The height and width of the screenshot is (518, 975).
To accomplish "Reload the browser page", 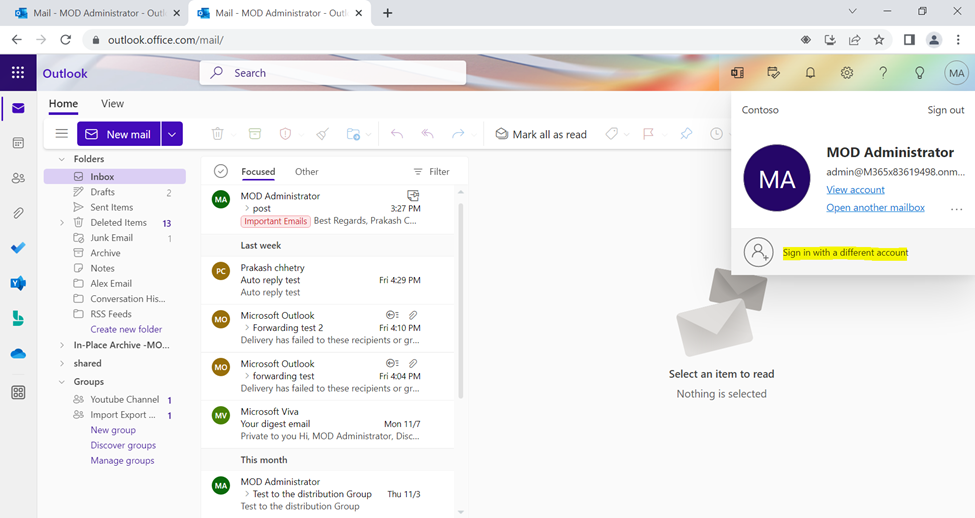I will click(65, 40).
